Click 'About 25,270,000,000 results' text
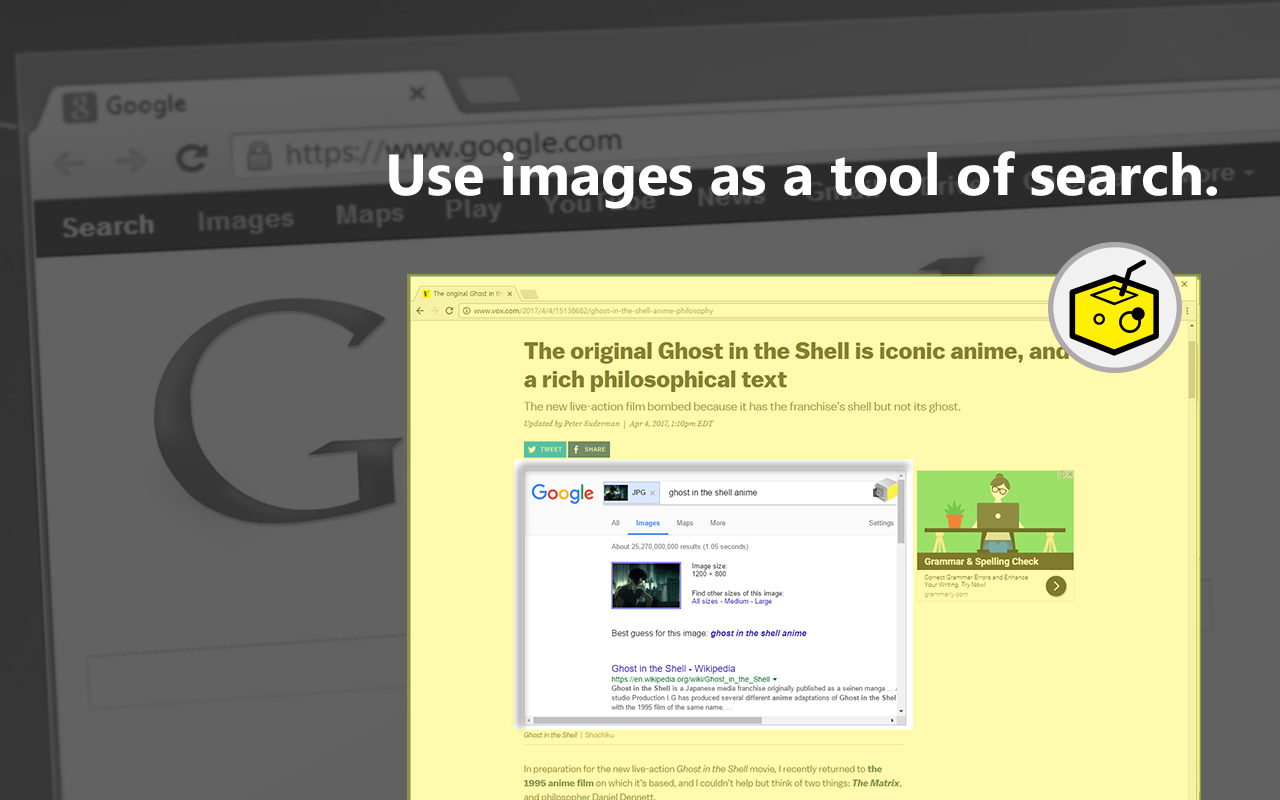1280x800 pixels. tap(680, 547)
